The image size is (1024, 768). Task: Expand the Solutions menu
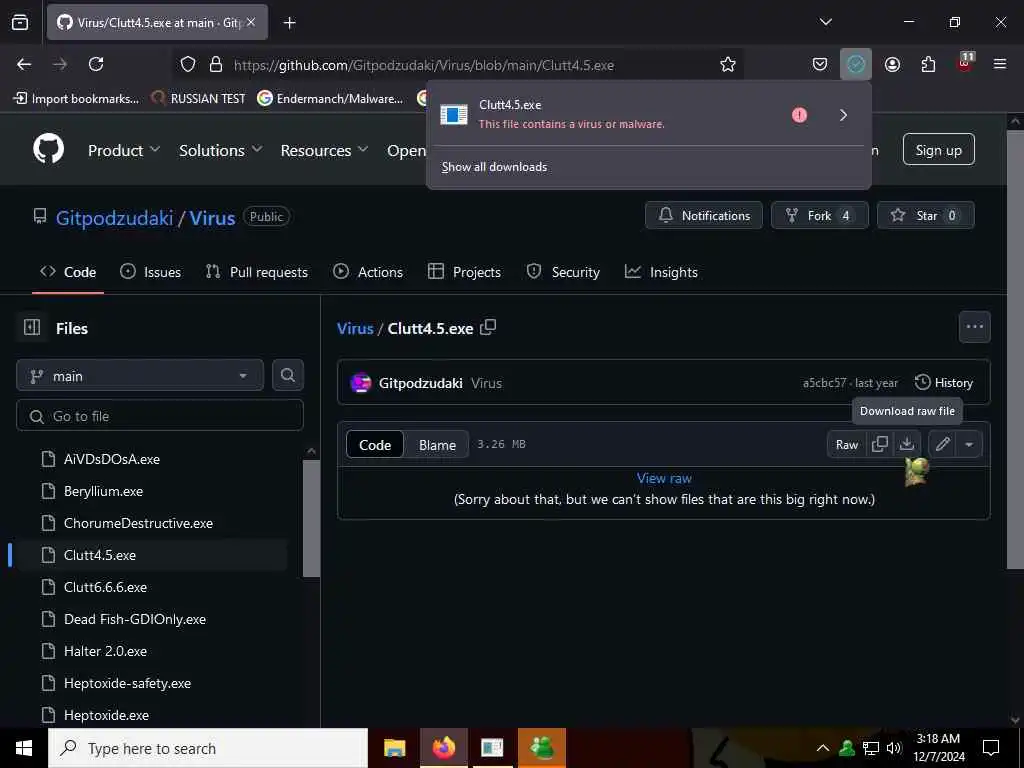[221, 150]
